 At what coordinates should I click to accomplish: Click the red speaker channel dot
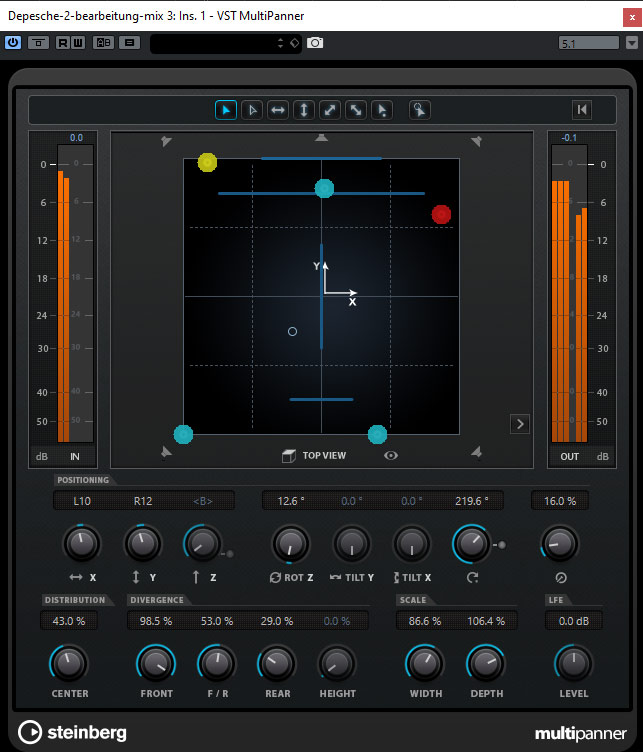(x=441, y=214)
